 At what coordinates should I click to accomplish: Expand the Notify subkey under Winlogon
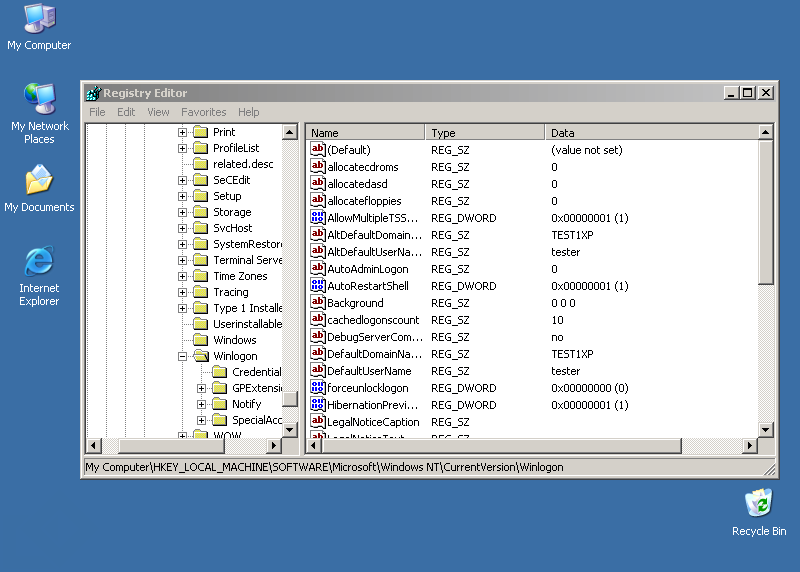(202, 404)
